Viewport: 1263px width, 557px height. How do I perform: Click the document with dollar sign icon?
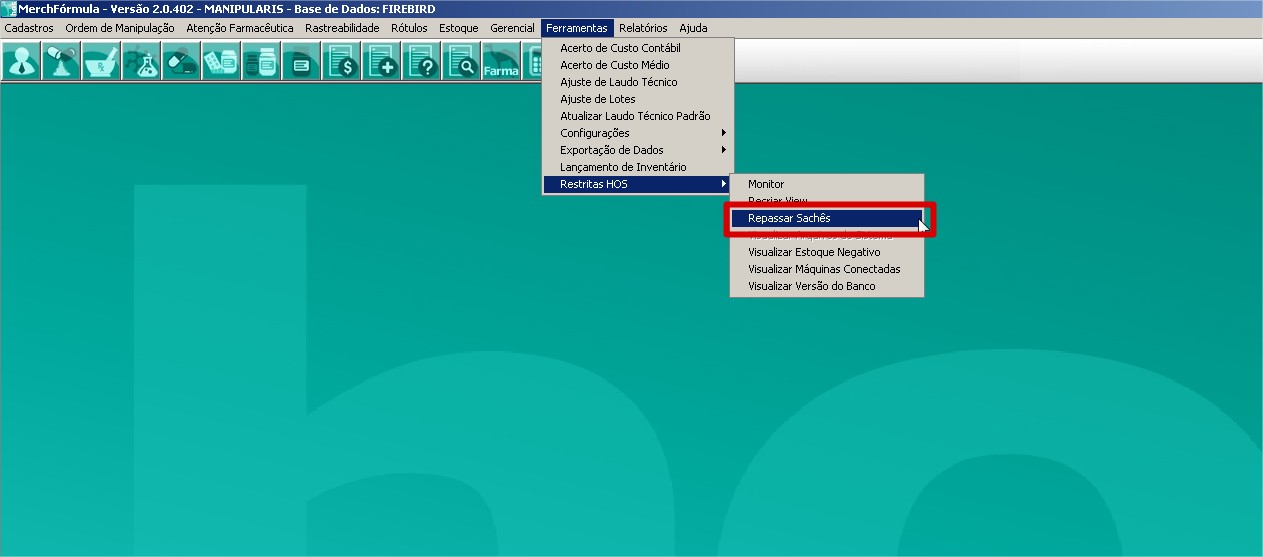[341, 63]
